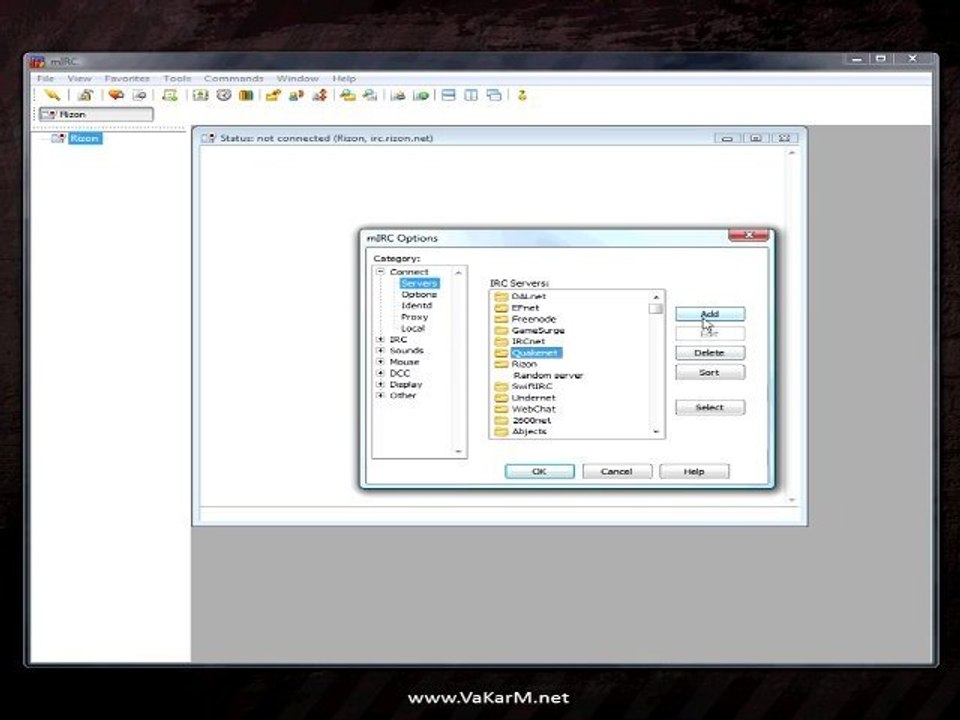Open the DCC Options toolbar icon
This screenshot has width=960, height=720.
tap(320, 95)
